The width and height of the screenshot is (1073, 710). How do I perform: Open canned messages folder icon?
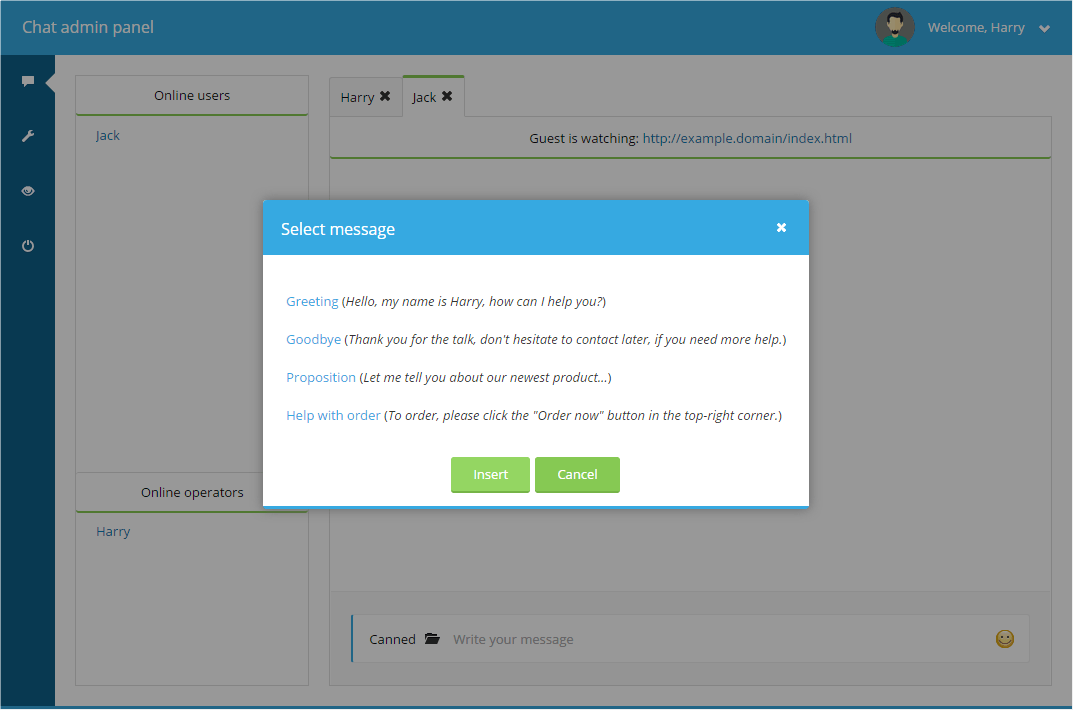[x=432, y=639]
